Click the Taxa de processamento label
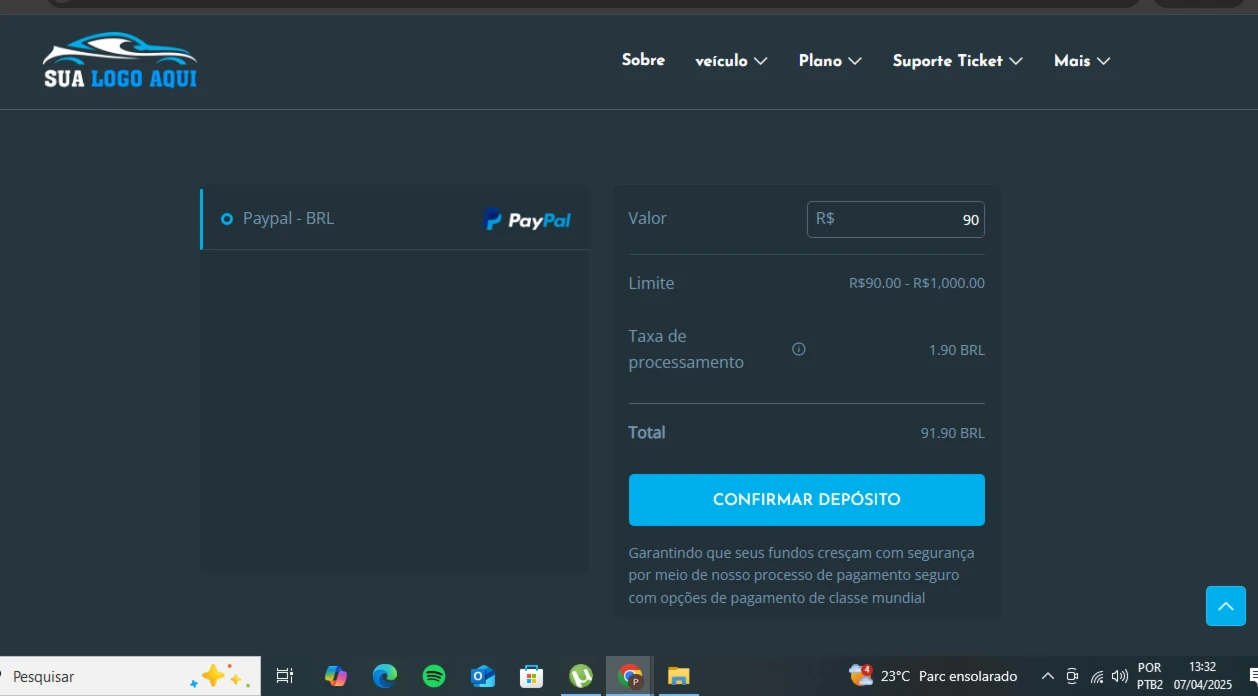The width and height of the screenshot is (1258, 696). 686,349
